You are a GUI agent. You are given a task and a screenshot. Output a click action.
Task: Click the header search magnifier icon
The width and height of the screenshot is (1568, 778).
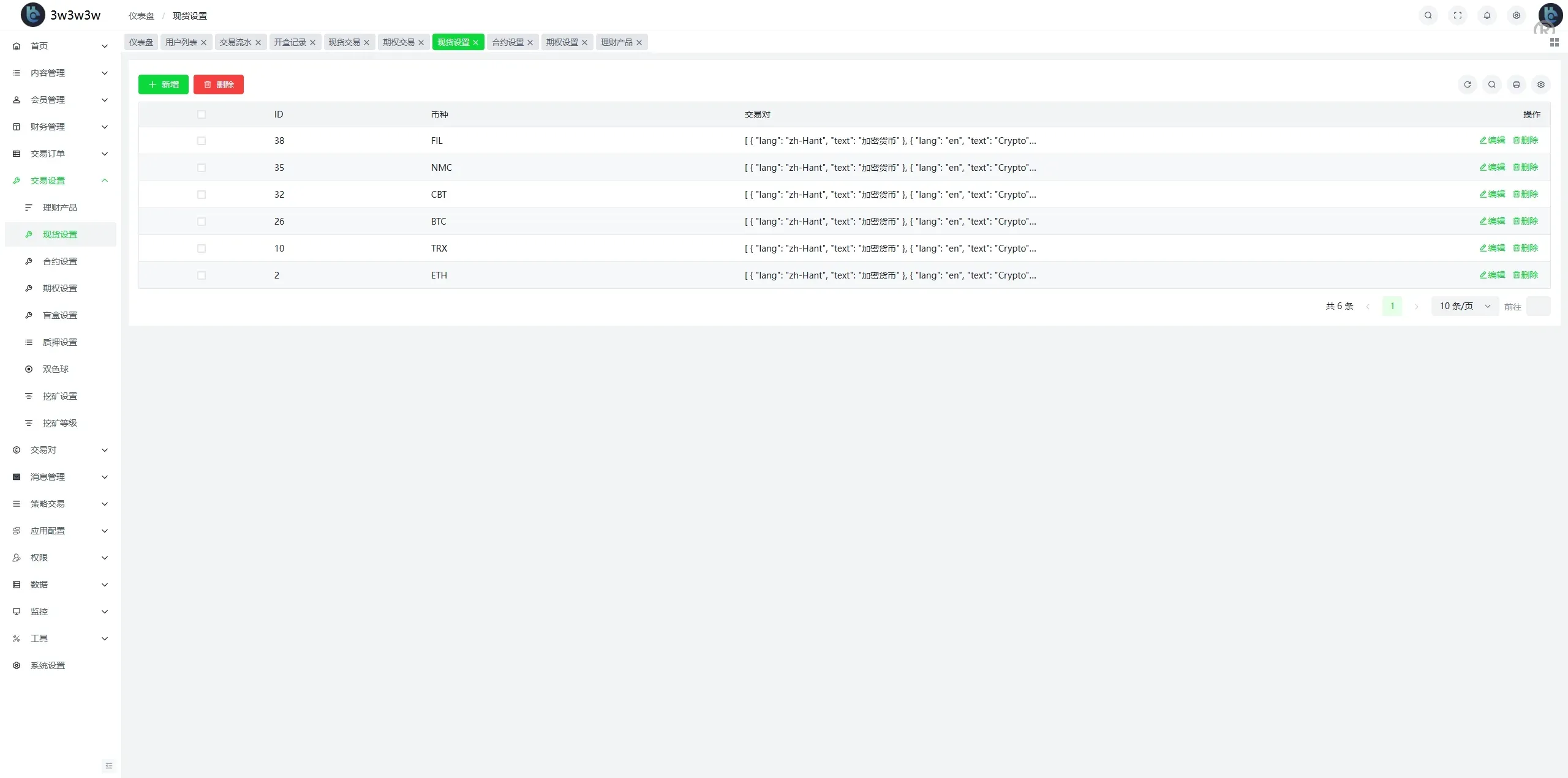point(1428,15)
